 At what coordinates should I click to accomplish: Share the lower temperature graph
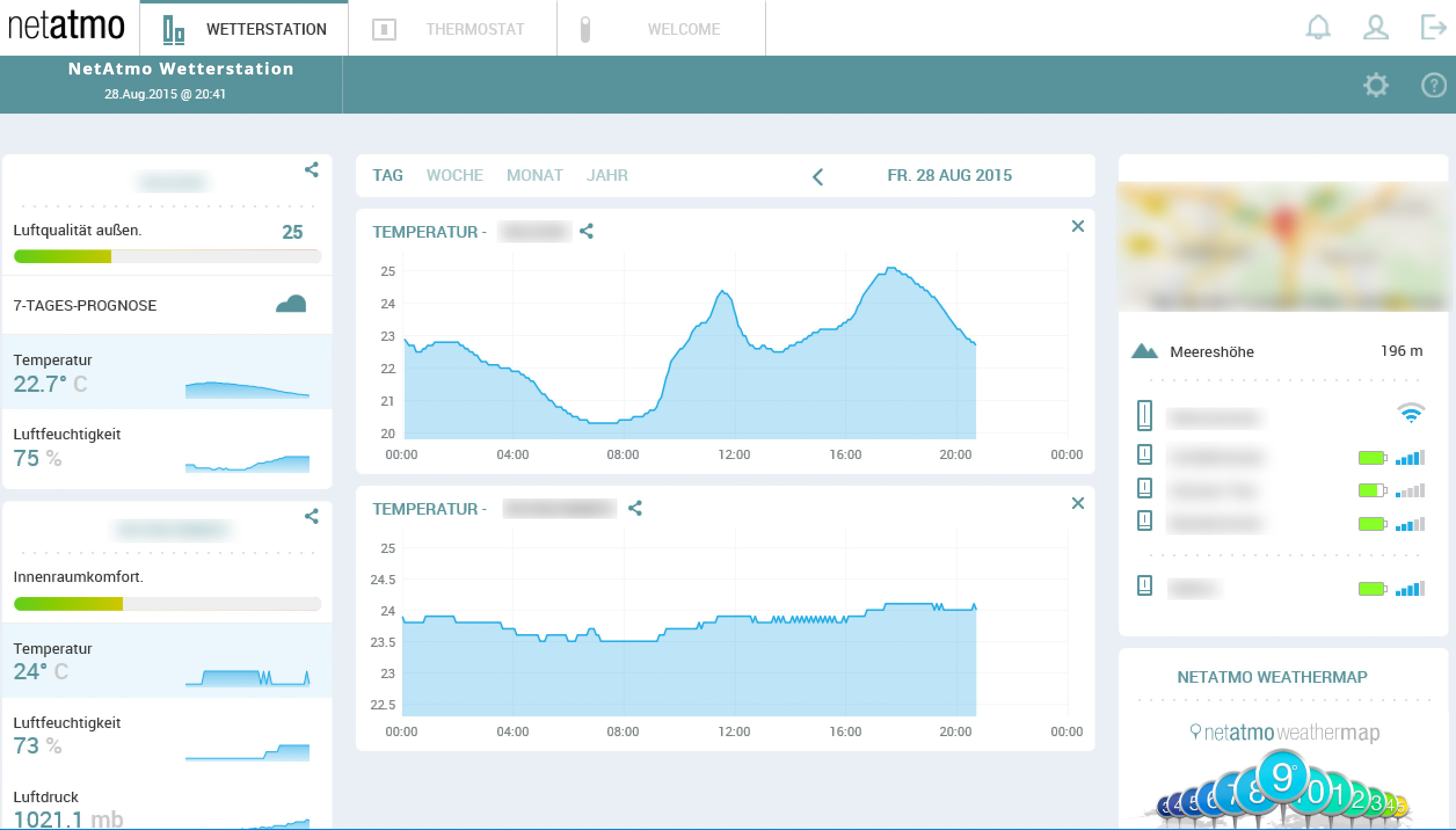pos(635,509)
